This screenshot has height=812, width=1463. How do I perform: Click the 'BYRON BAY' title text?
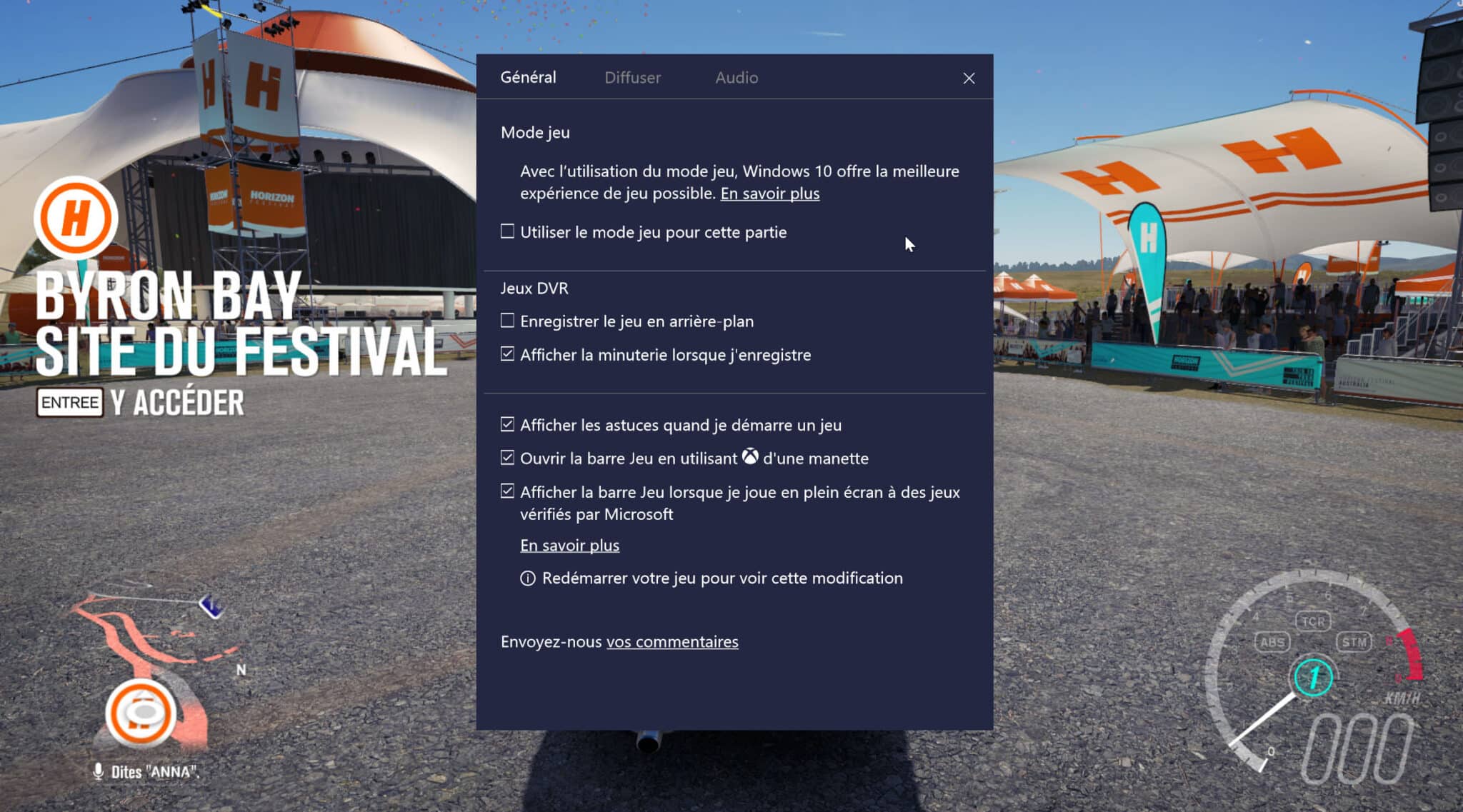click(169, 295)
